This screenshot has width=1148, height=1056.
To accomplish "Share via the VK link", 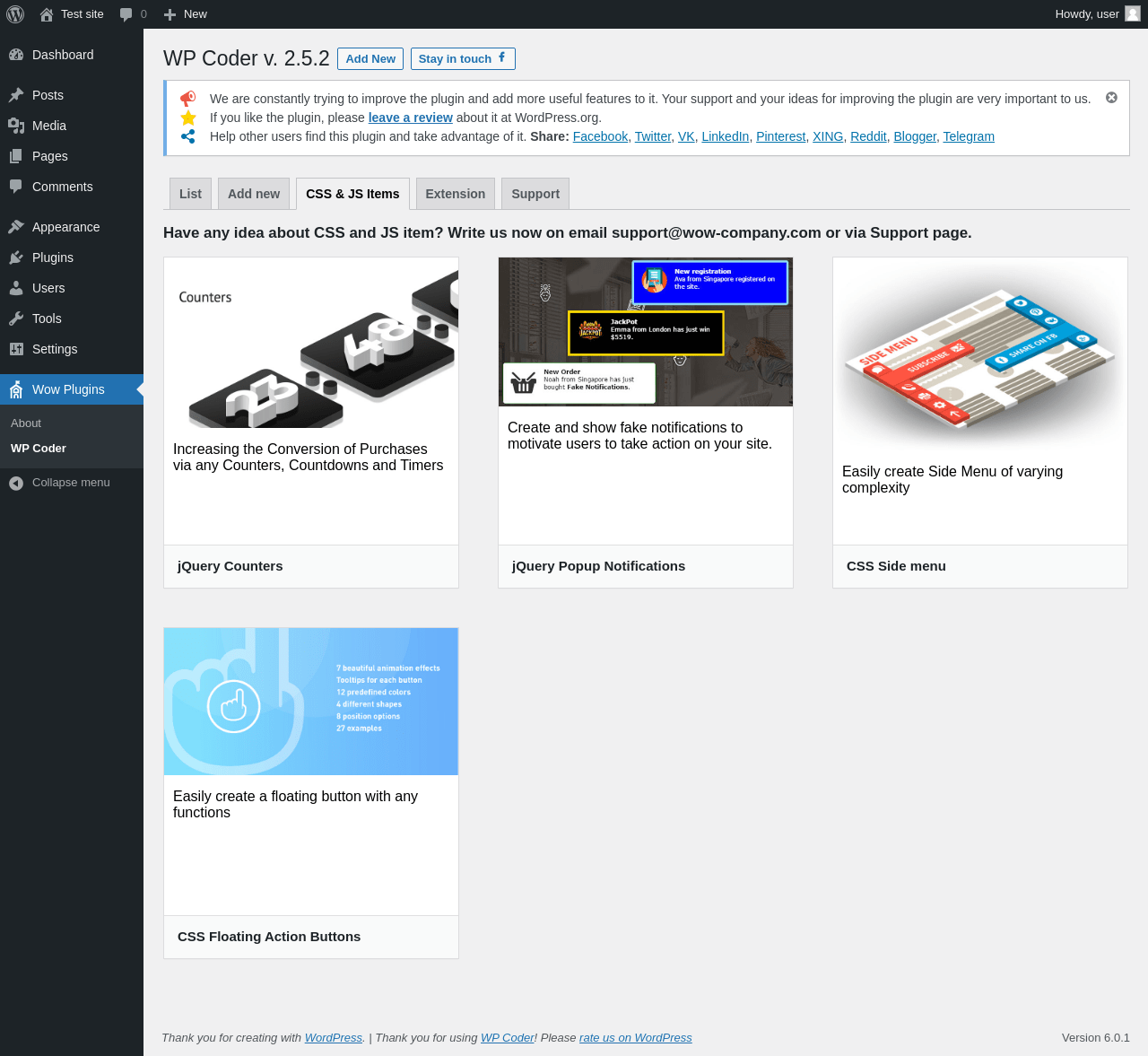I will click(x=686, y=136).
